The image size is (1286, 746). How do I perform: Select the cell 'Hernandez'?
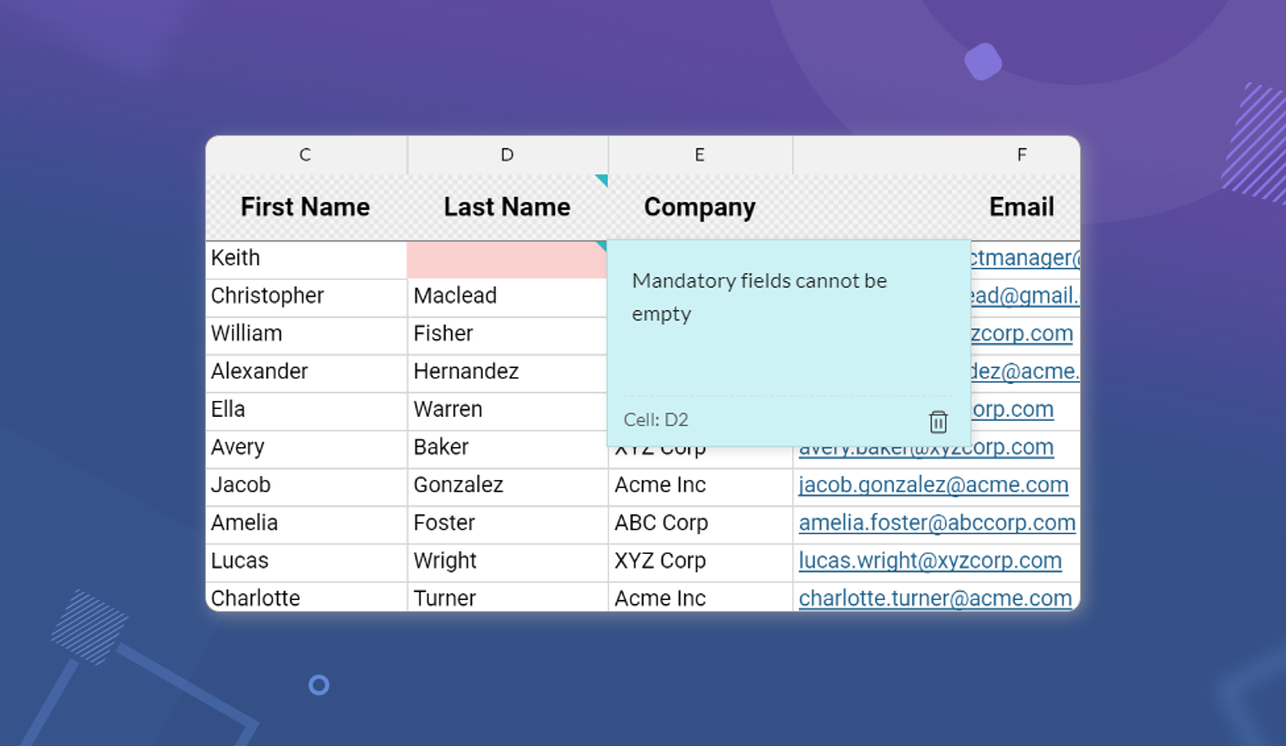click(508, 373)
